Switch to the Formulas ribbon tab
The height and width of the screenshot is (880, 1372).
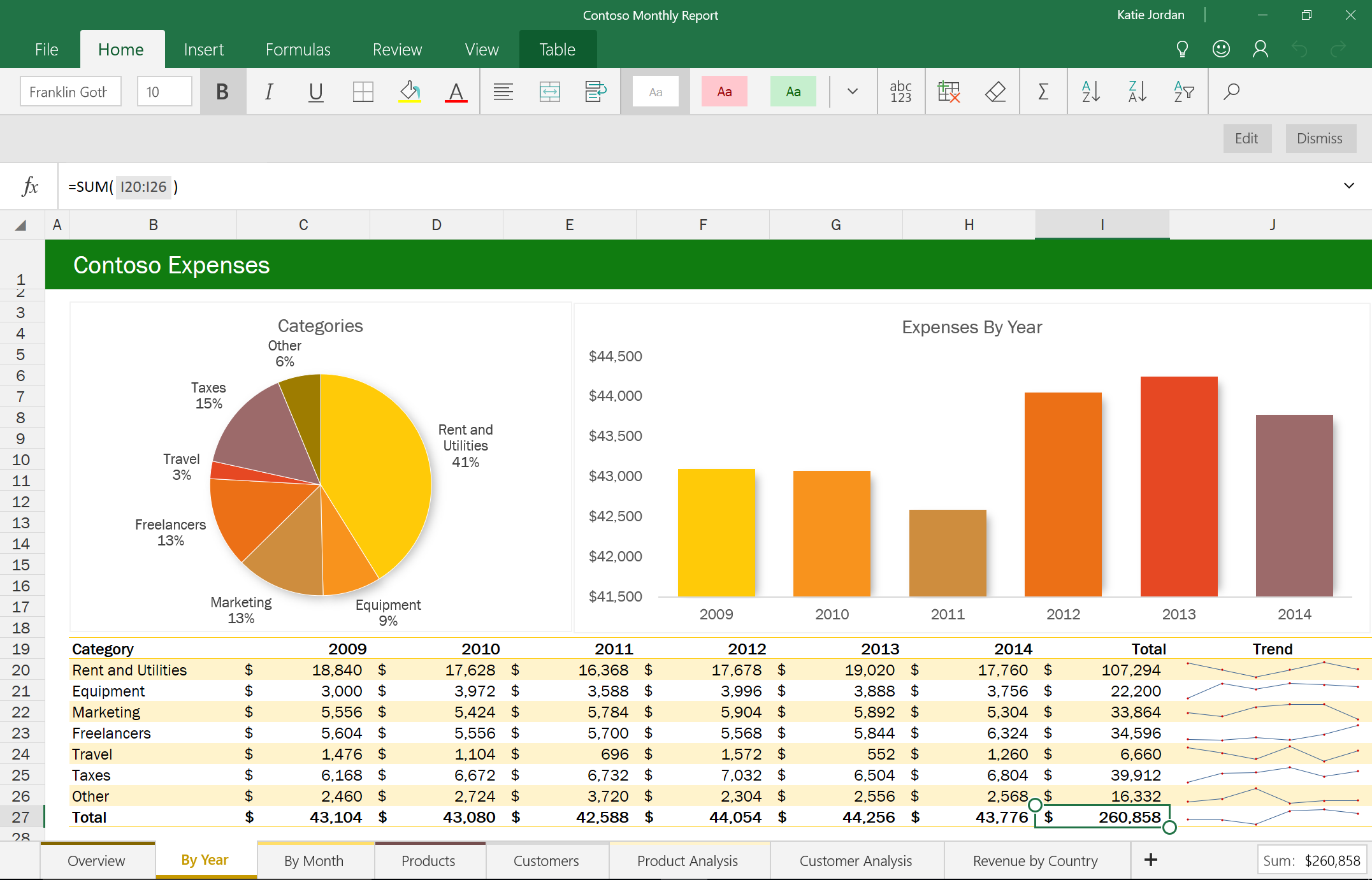coord(297,49)
